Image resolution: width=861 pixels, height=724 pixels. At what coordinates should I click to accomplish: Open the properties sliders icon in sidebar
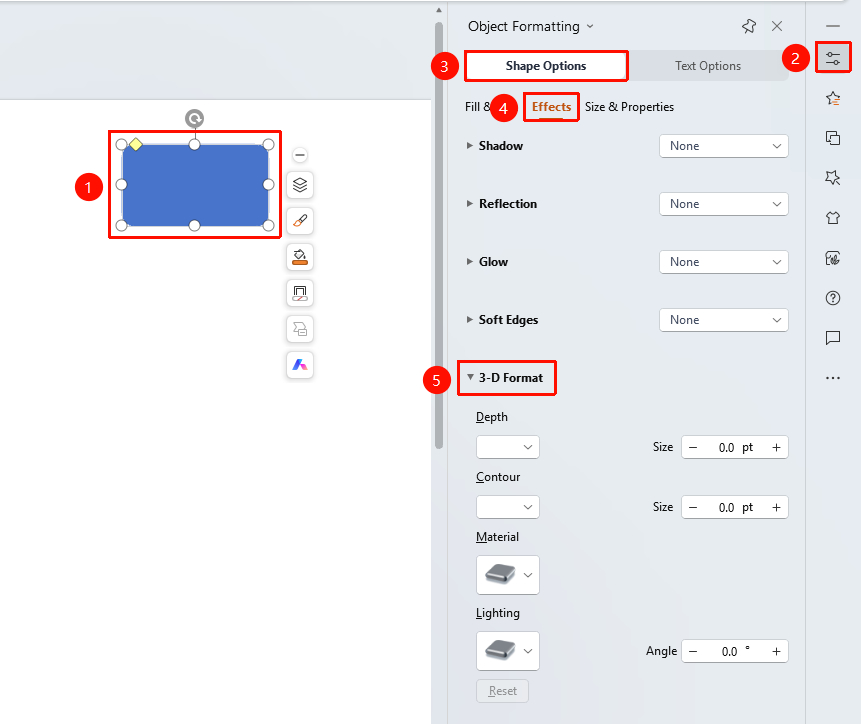pos(833,58)
